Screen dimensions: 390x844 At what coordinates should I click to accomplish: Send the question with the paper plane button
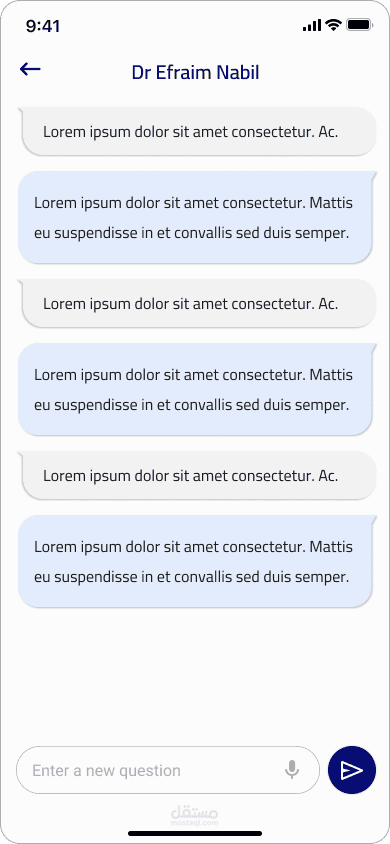[351, 770]
